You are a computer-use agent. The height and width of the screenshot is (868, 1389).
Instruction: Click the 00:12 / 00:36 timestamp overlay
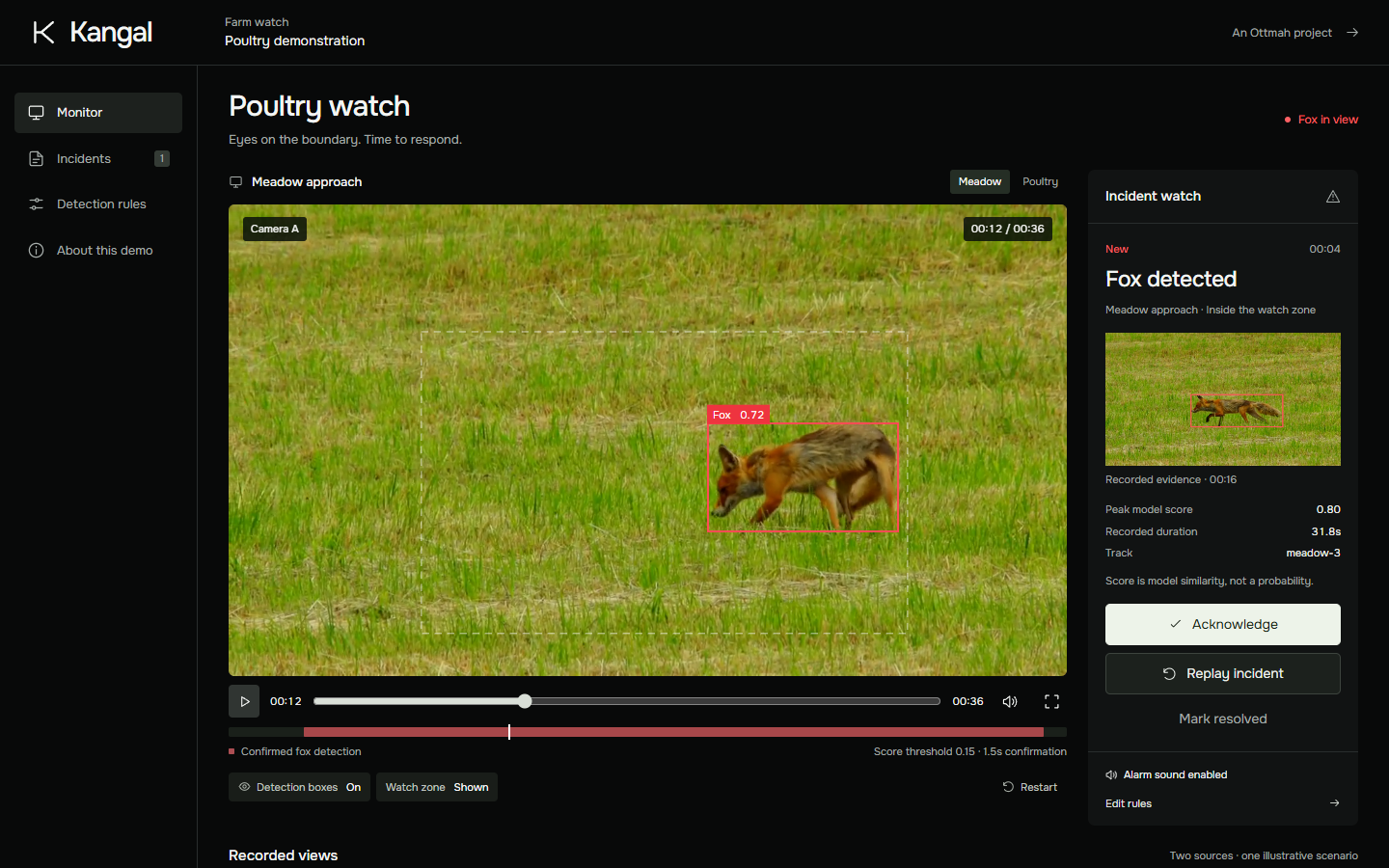coord(1008,229)
